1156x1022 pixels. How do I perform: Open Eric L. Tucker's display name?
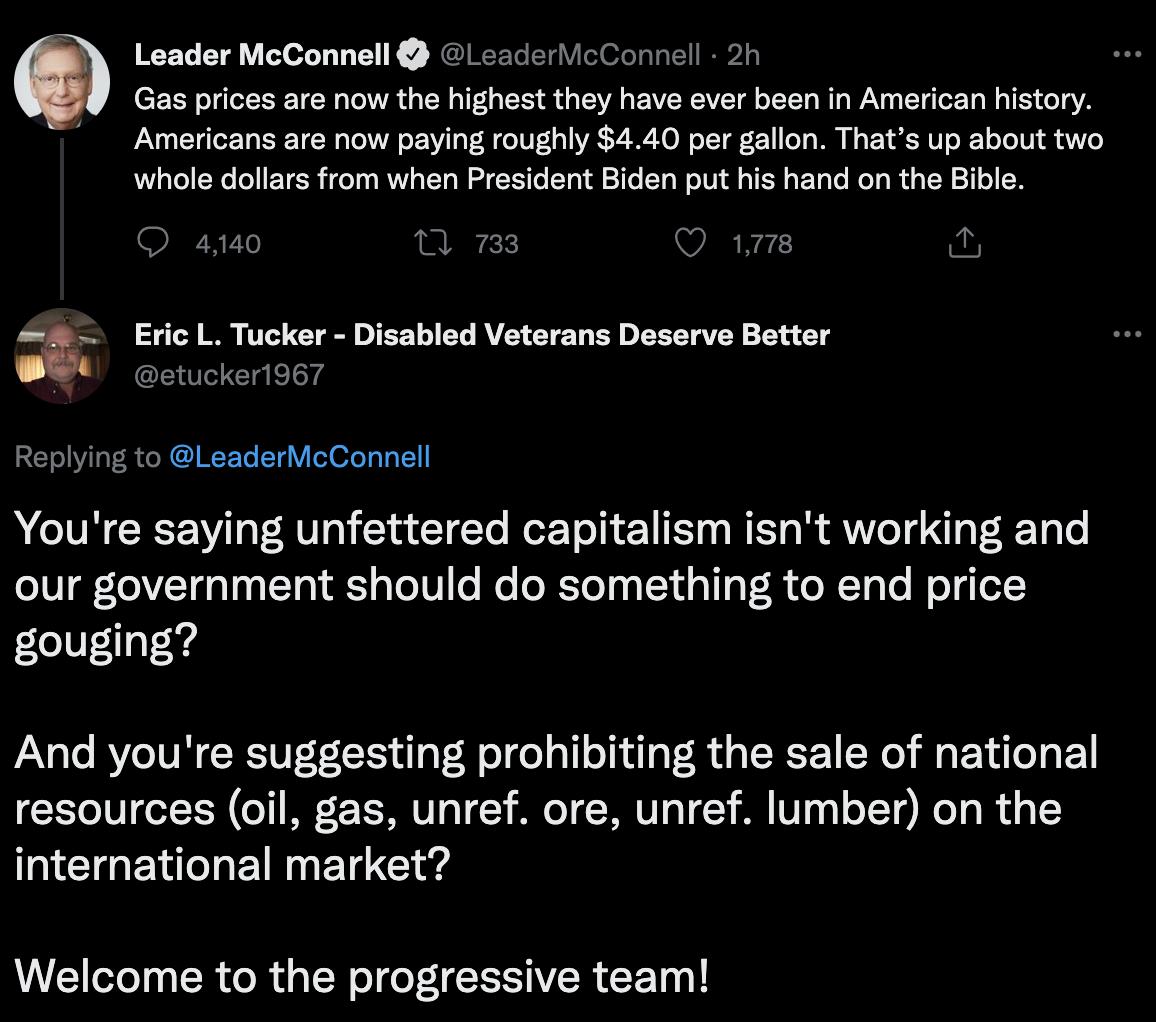[481, 335]
